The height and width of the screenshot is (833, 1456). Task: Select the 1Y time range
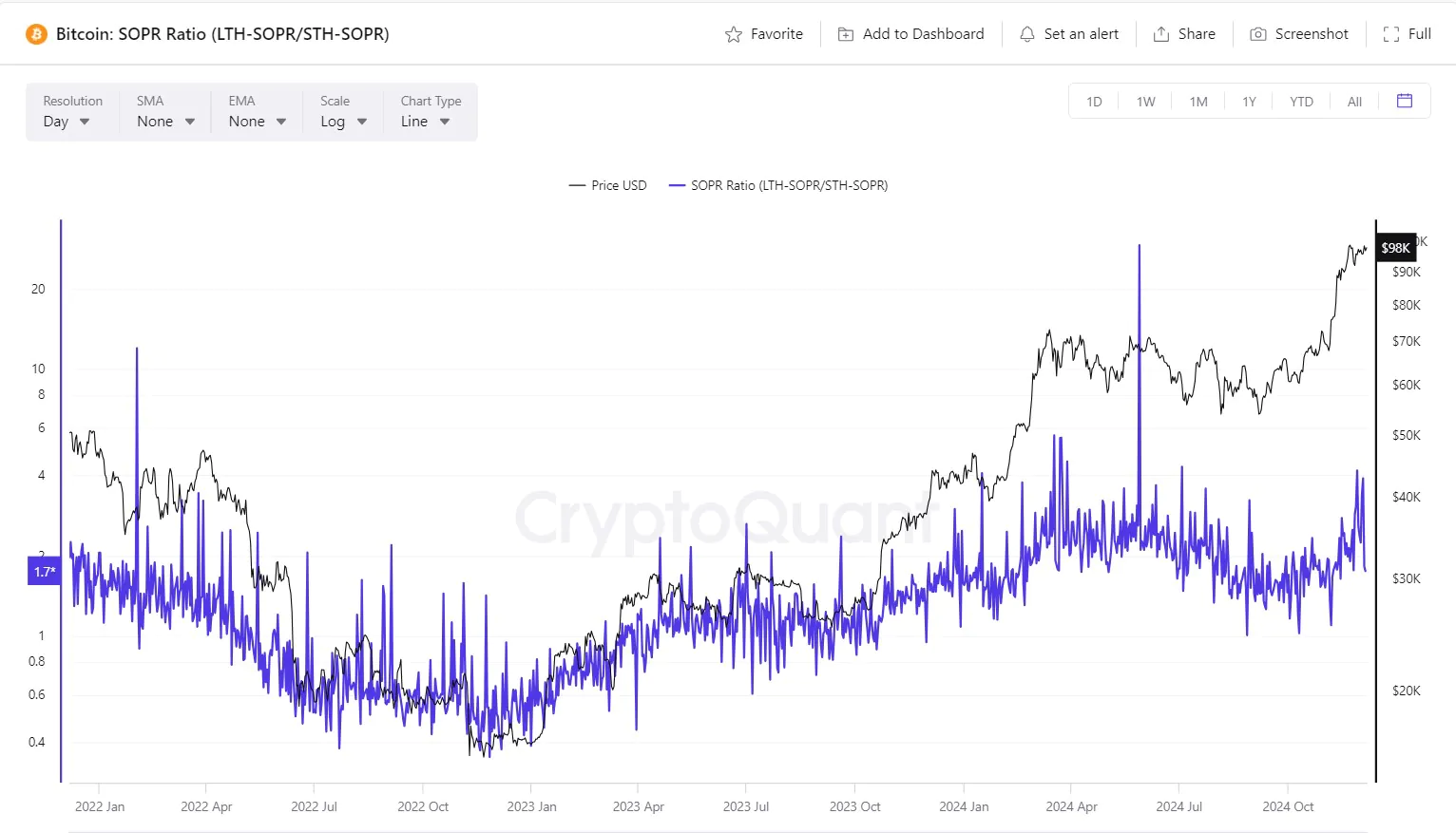pos(1249,102)
